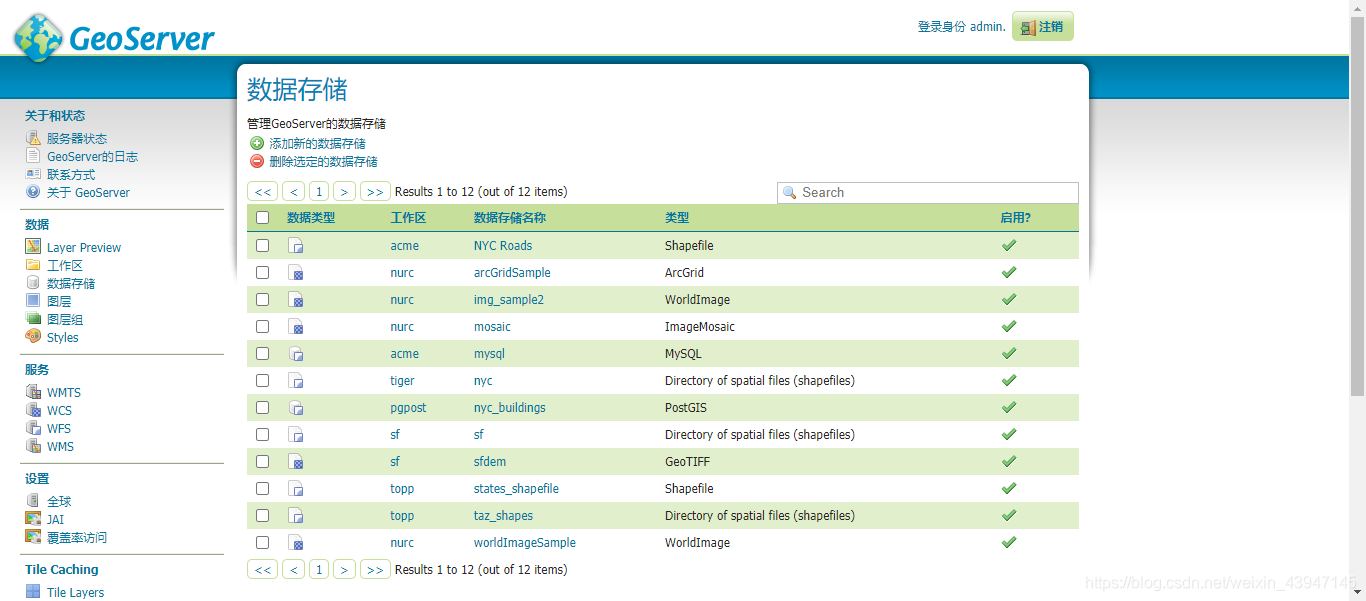Open the 添加新的数据存储 link
Screen dimensions: 1366x601
(x=317, y=144)
